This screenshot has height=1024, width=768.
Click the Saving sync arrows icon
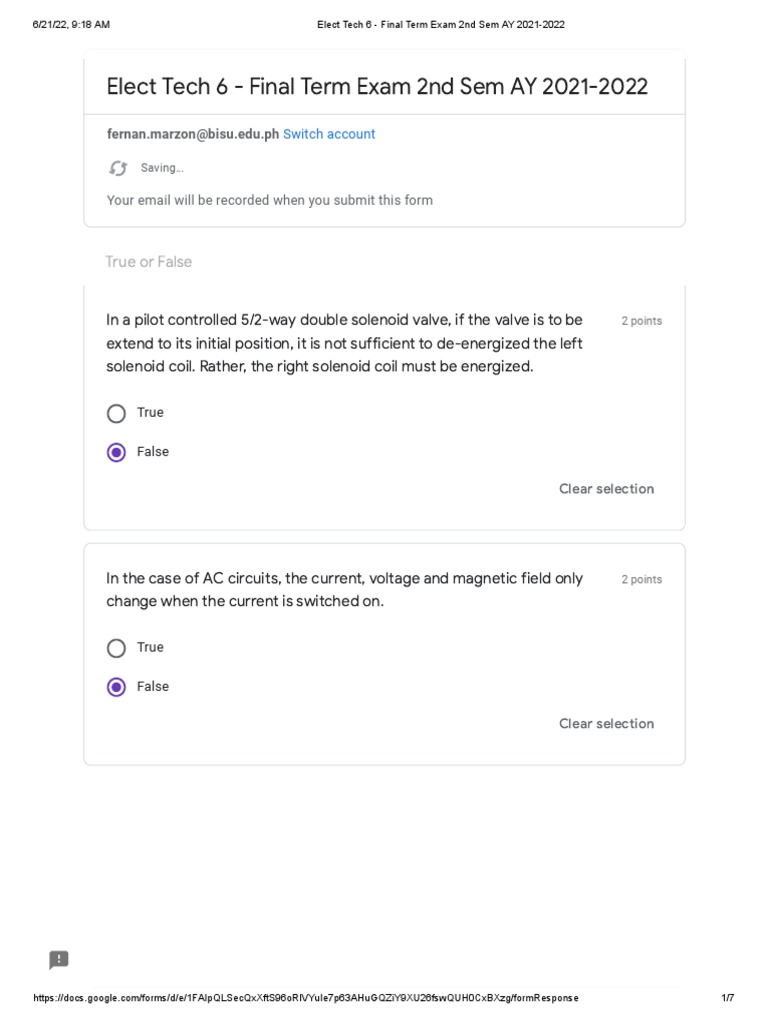coord(118,168)
